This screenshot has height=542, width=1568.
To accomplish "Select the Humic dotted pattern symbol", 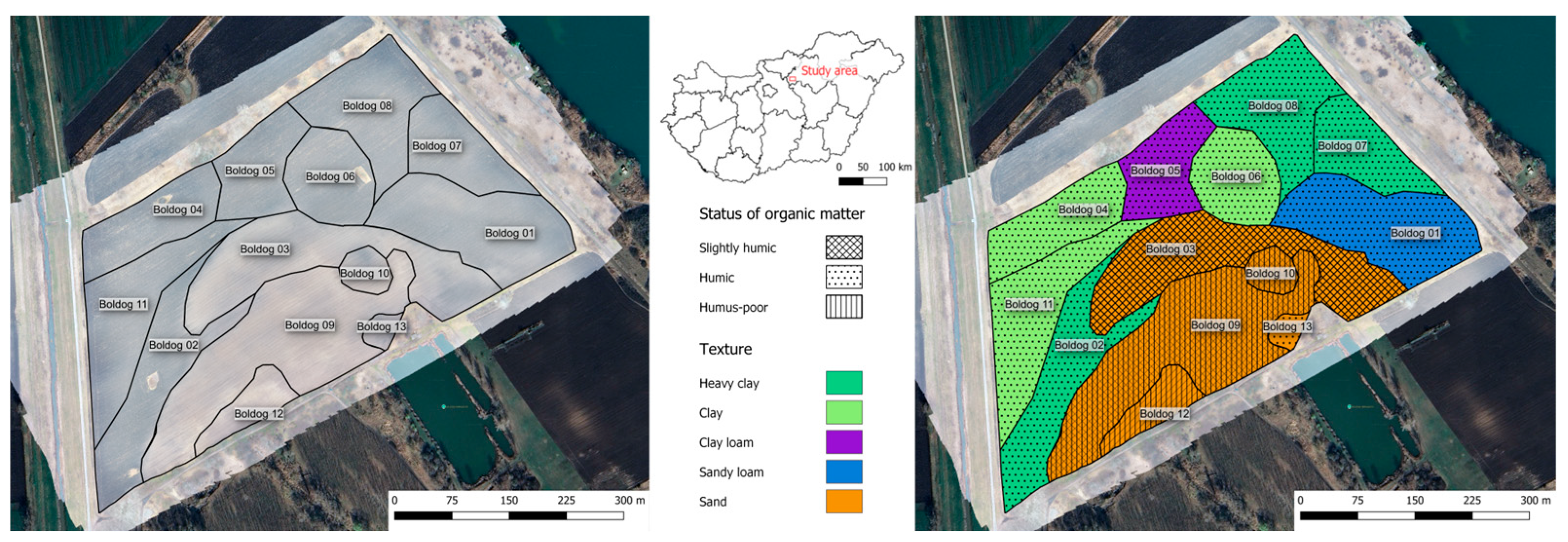I will (844, 278).
